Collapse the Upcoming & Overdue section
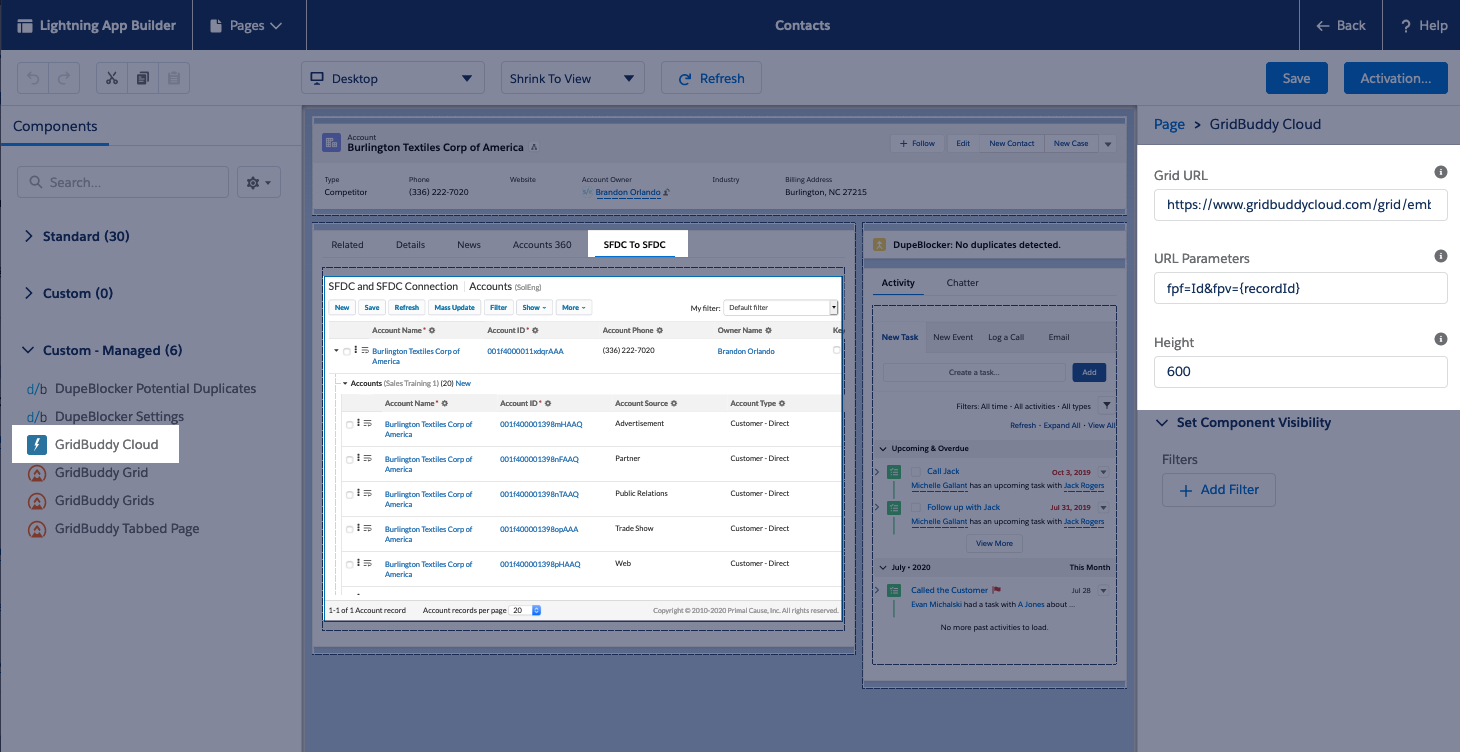 (883, 448)
